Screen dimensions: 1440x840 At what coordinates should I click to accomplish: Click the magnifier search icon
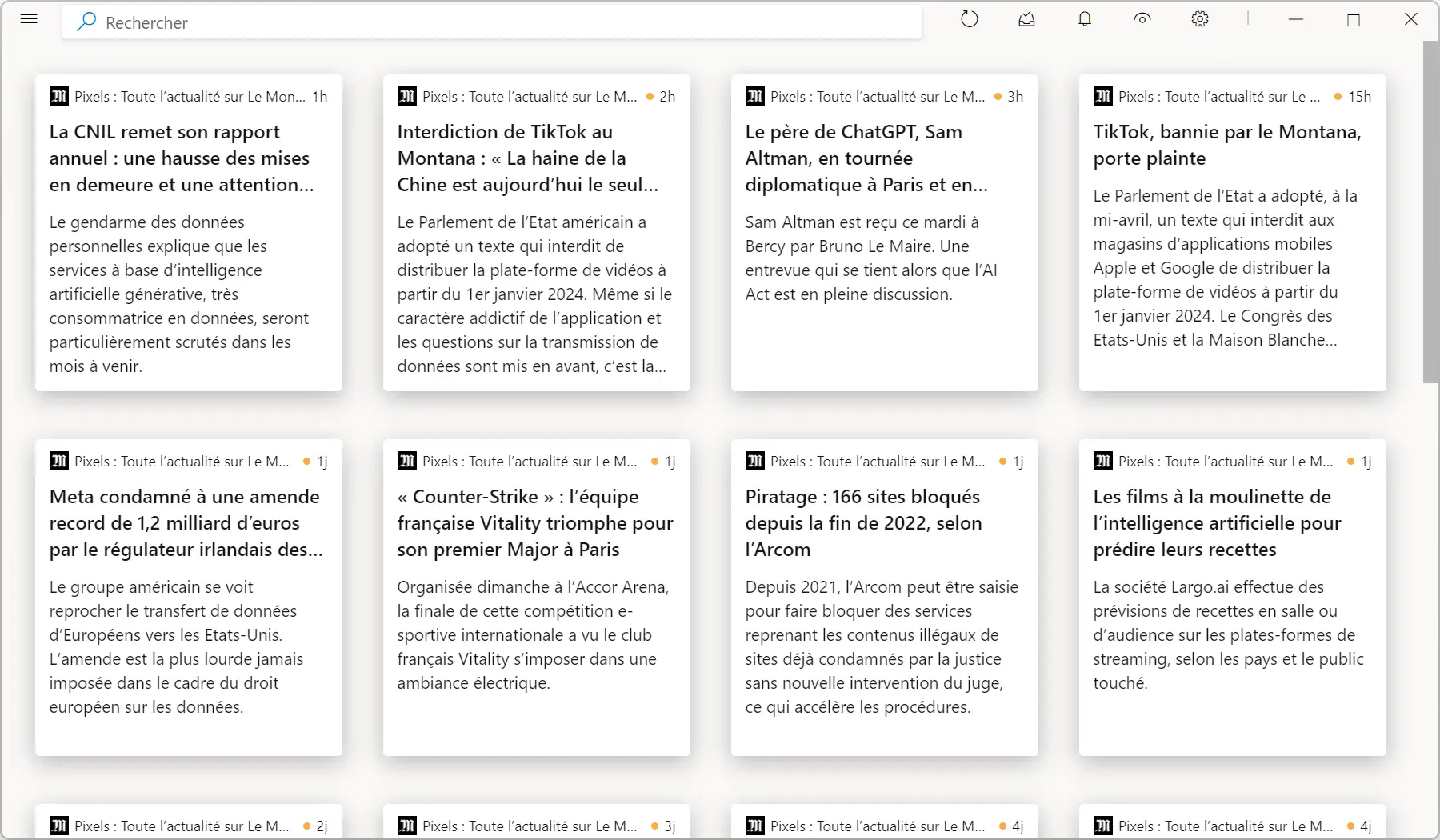(86, 22)
